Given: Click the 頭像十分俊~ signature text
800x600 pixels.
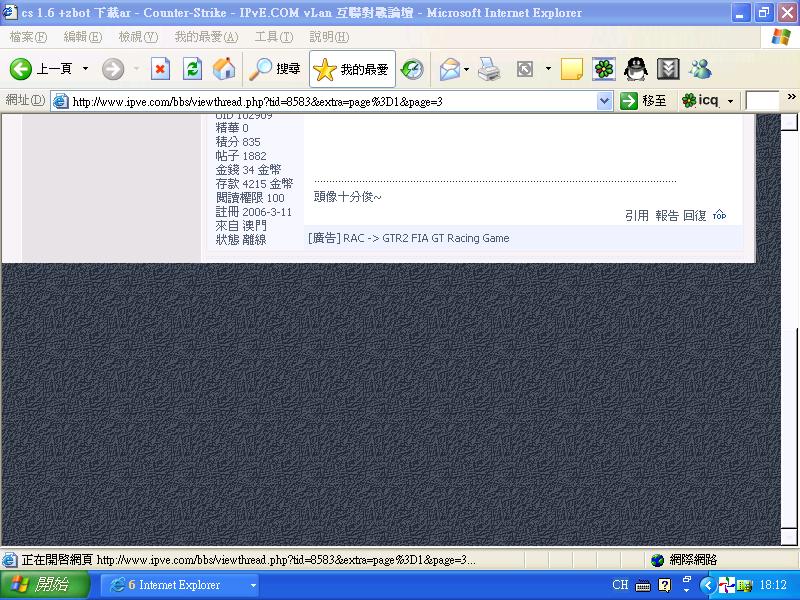Looking at the screenshot, I should click(x=347, y=197).
